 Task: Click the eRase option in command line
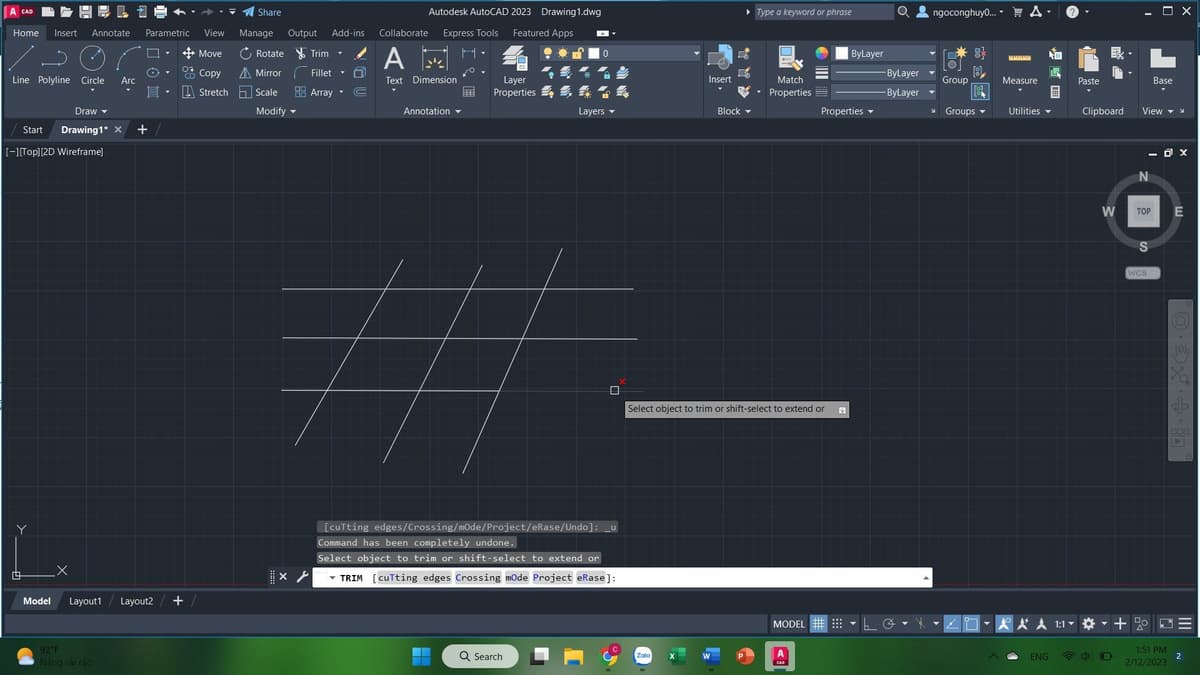590,578
